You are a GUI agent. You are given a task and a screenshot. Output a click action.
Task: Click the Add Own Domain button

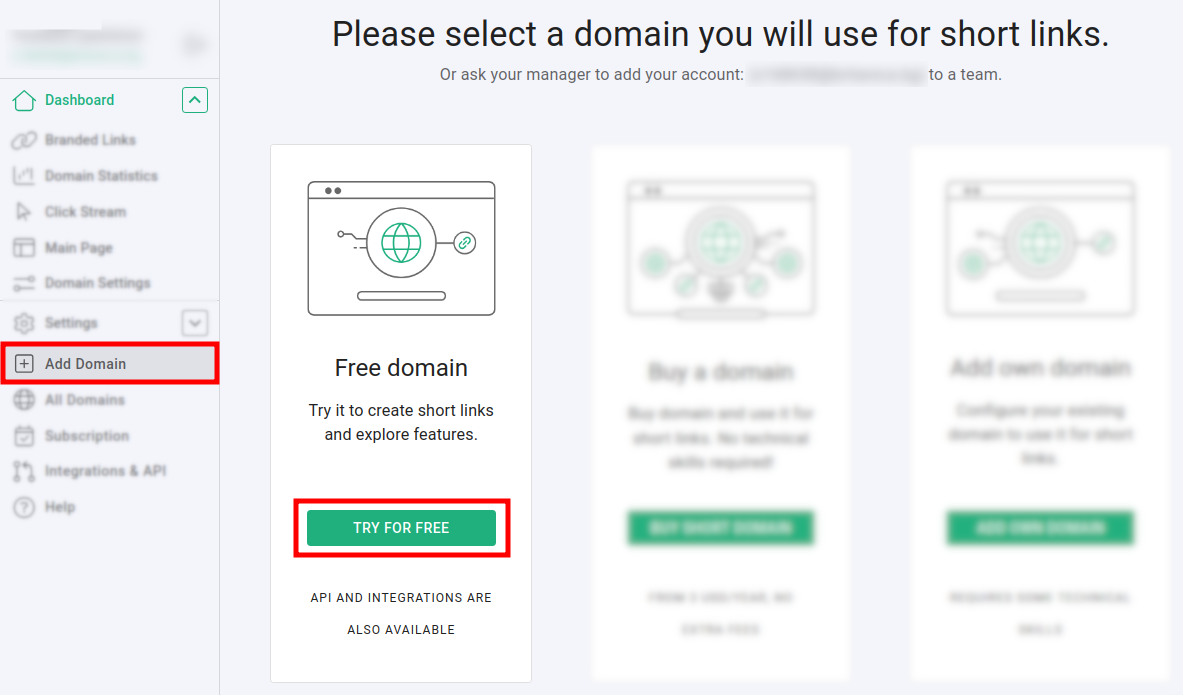[1040, 528]
